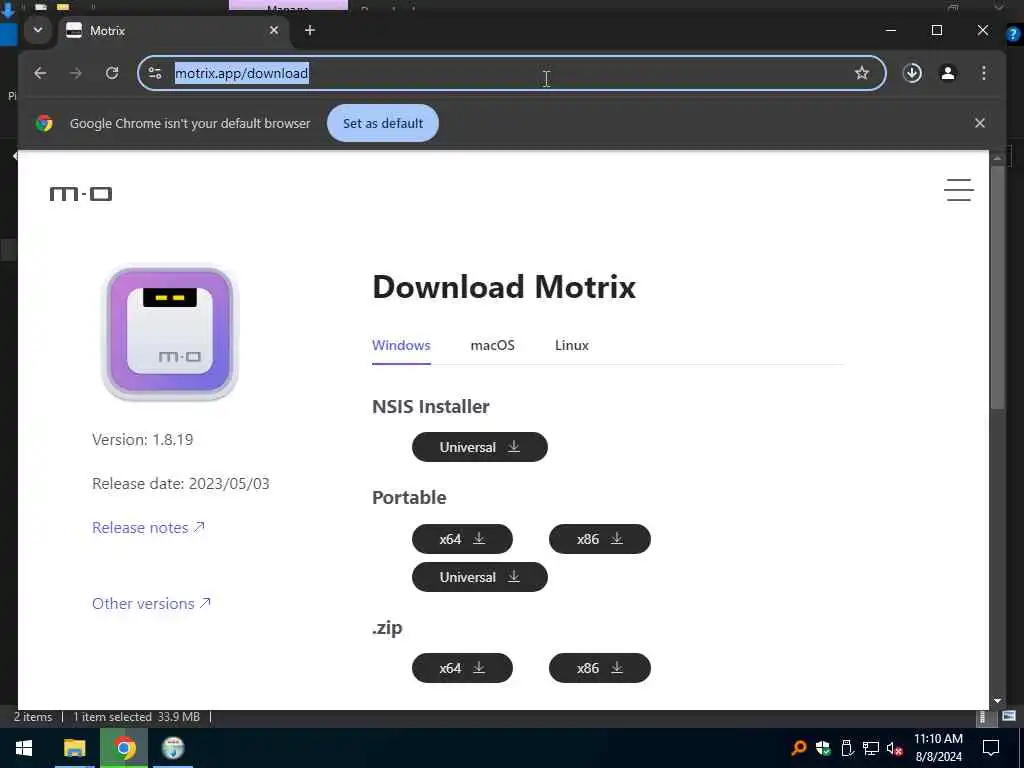Click the page vertical scrollbar thumb
Image resolution: width=1024 pixels, height=768 pixels.
997,287
